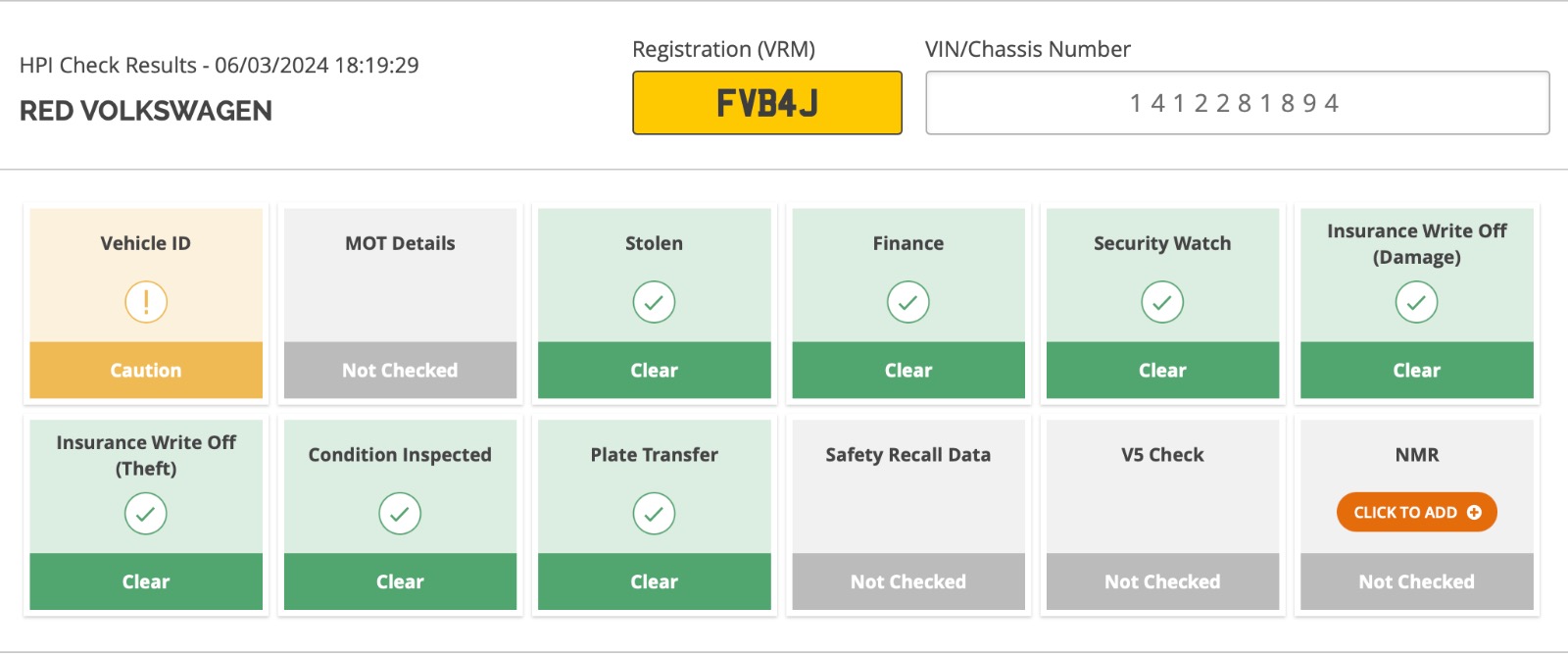Click the Insurance Write Off (Damage) check icon
1568x656 pixels.
pos(1416,302)
